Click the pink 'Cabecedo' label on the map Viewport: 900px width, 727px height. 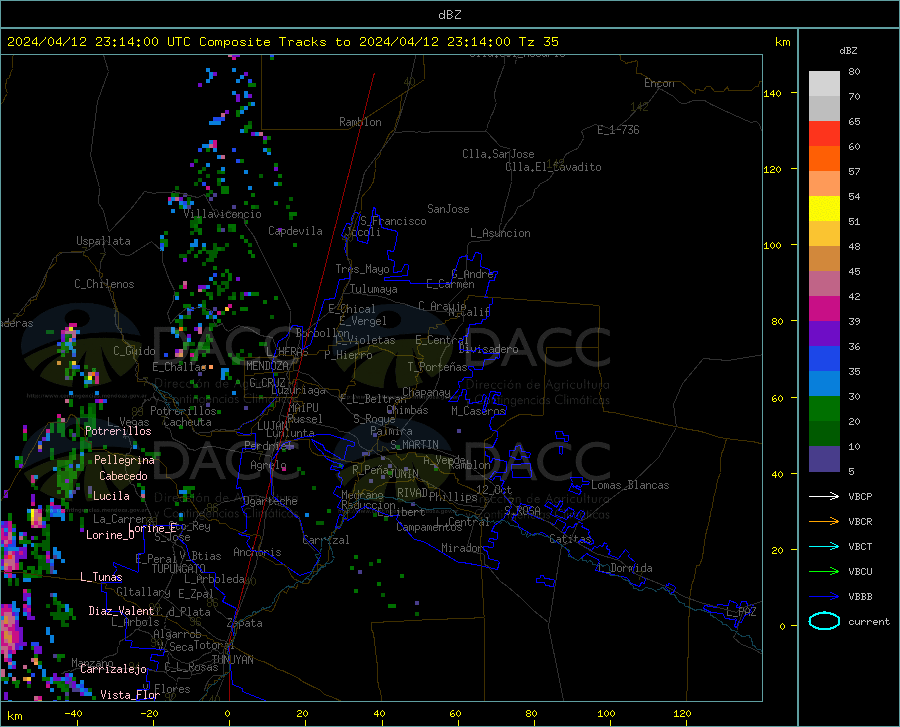(123, 476)
